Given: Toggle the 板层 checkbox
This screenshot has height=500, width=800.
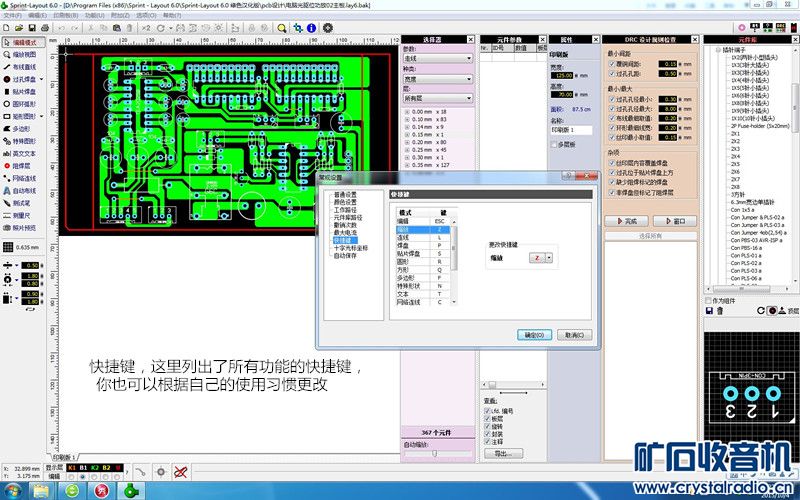Looking at the screenshot, I should click(487, 418).
